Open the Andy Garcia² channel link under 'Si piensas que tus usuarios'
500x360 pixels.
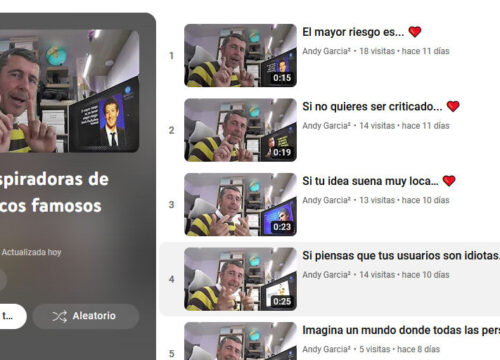326,275
